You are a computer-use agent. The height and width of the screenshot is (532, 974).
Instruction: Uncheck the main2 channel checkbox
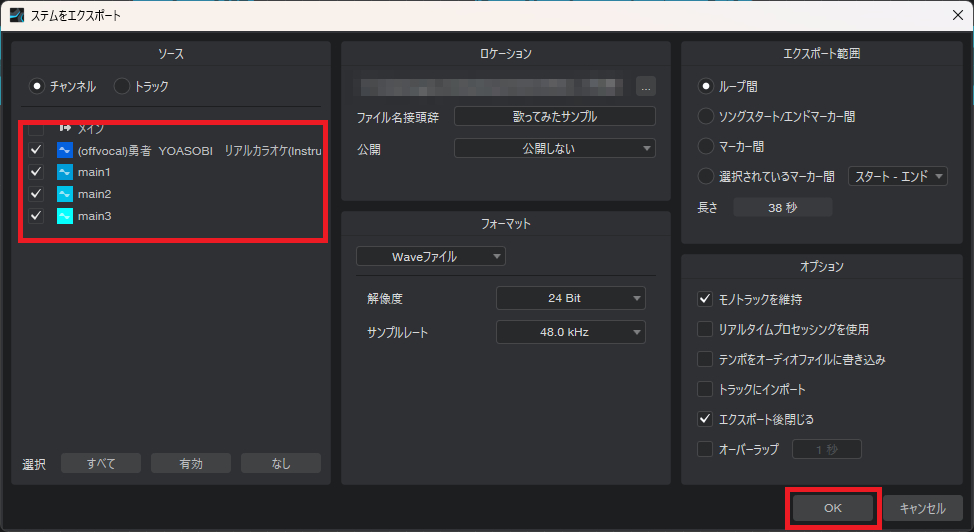36,194
